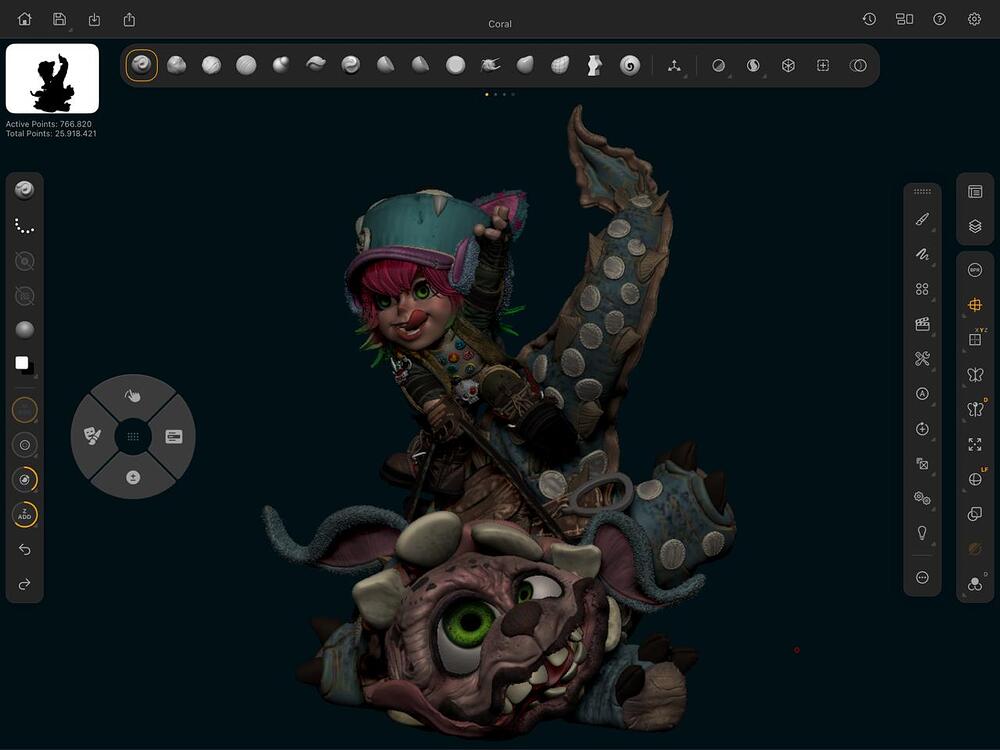
Task: Expand the stroke squiggle menu
Action: coord(922,254)
